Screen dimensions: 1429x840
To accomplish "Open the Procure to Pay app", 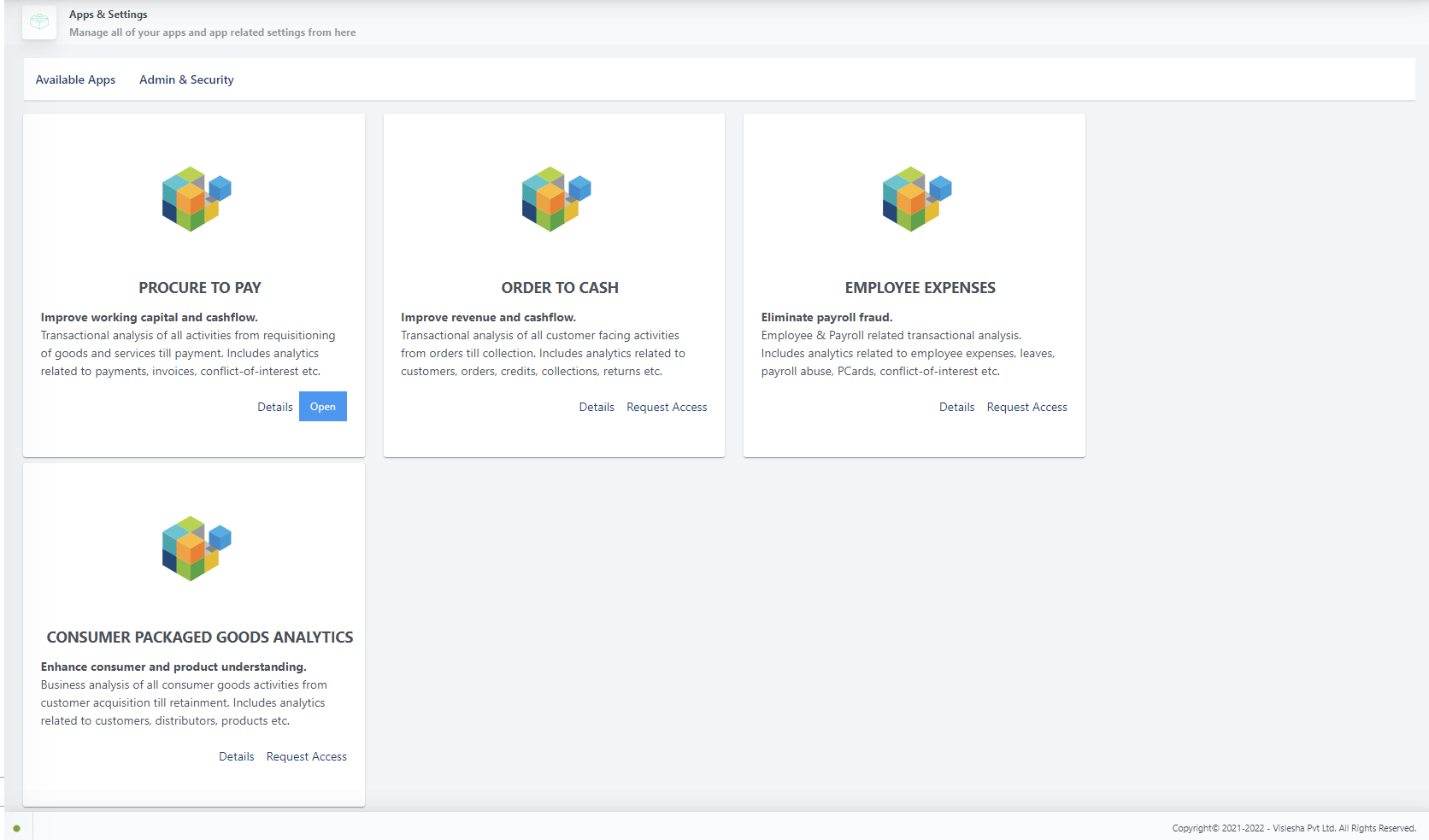I will click(322, 407).
